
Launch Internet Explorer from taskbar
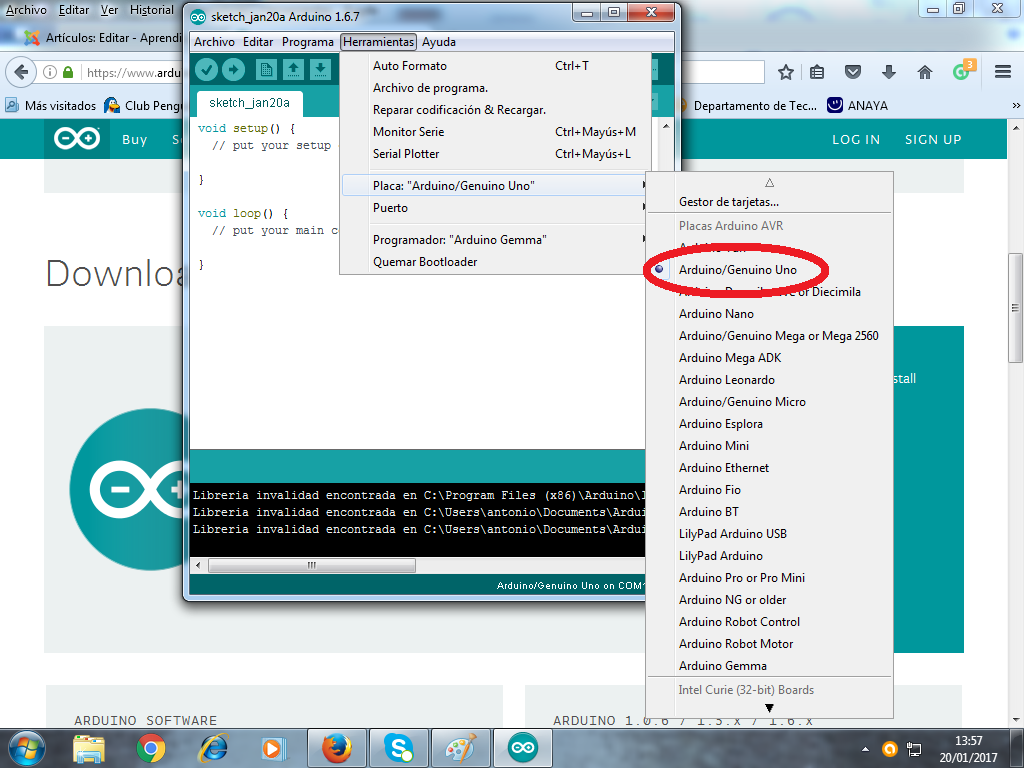click(x=212, y=748)
